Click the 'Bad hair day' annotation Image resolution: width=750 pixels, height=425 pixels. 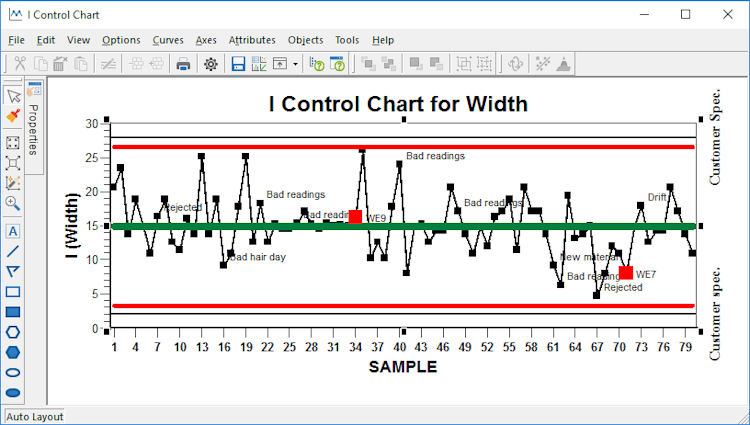(x=258, y=257)
